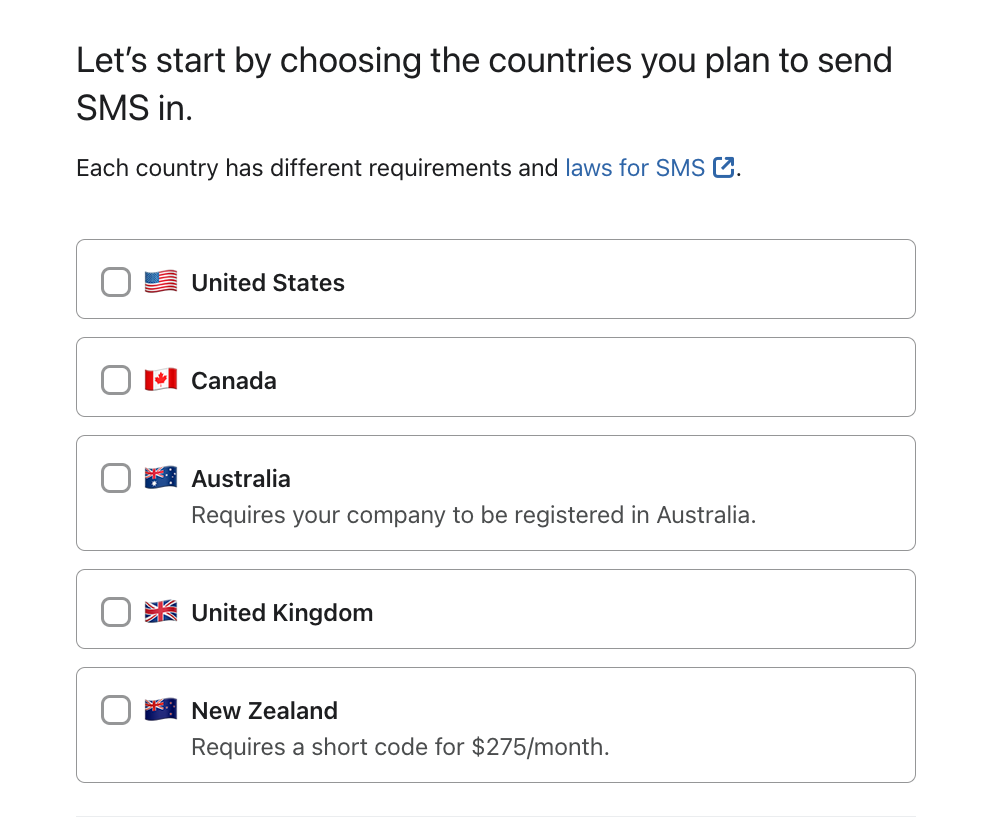This screenshot has width=992, height=828.
Task: Click the United Kingdom flag icon
Action: 162,612
